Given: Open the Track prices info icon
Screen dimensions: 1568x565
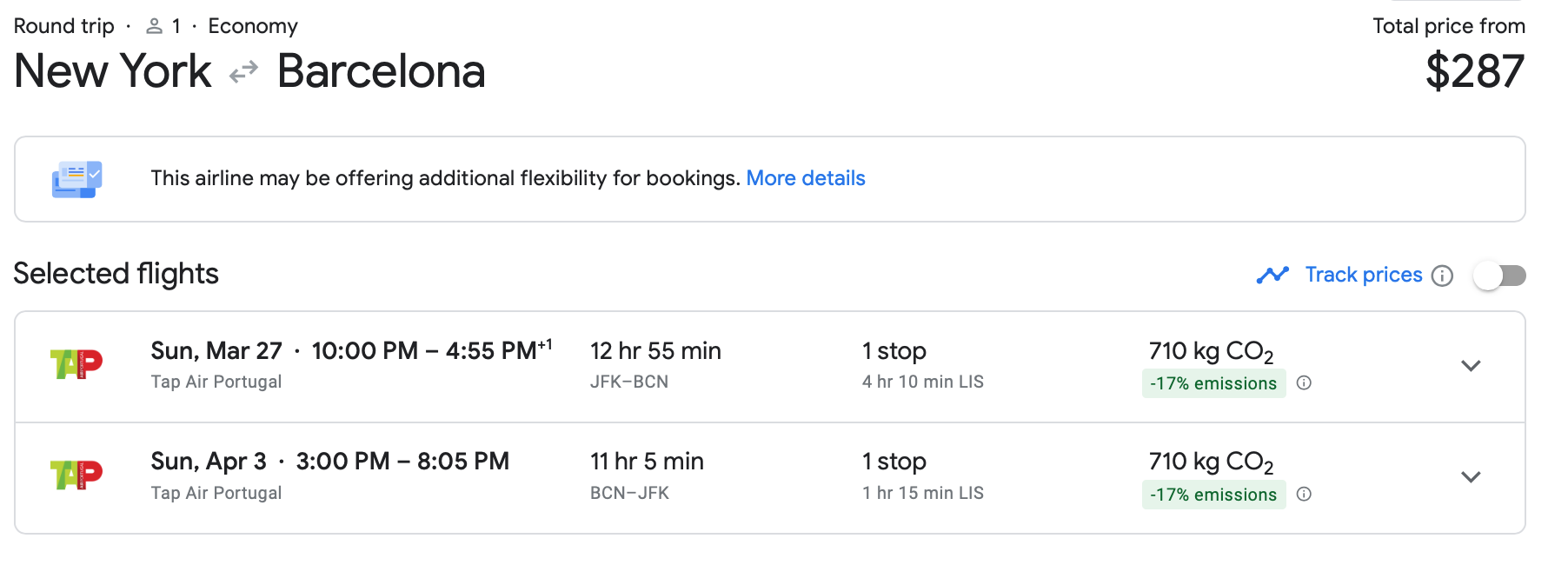Looking at the screenshot, I should [x=1442, y=276].
